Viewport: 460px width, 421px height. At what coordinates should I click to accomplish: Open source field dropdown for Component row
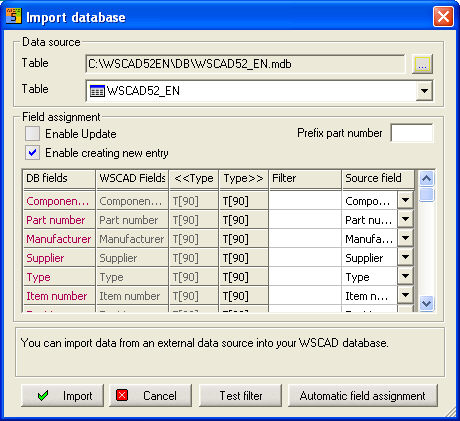[x=405, y=200]
